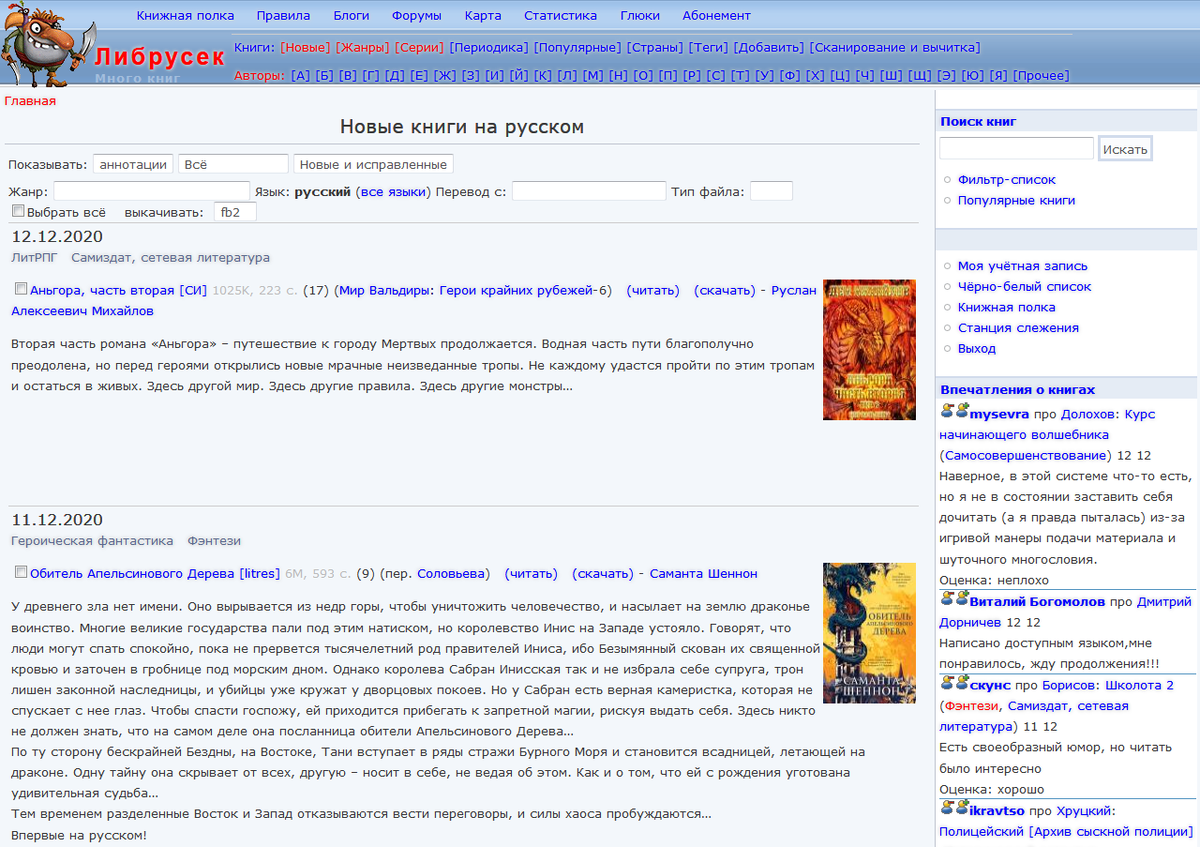Open the Новые и исправленные dropdown
The height and width of the screenshot is (847, 1200).
coord(373,164)
